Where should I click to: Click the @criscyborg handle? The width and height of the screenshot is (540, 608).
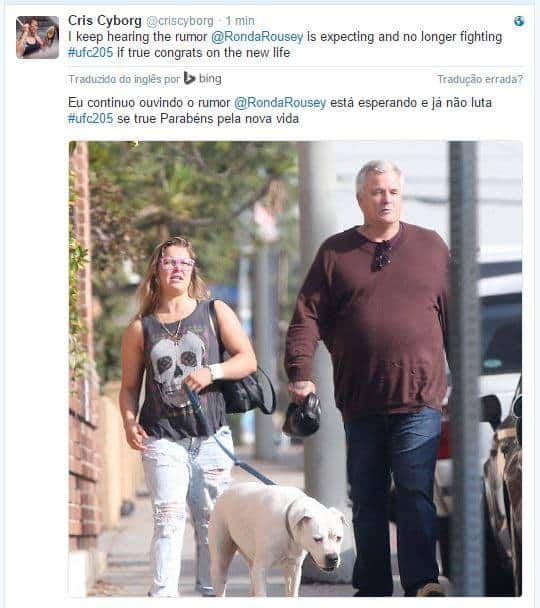[179, 21]
